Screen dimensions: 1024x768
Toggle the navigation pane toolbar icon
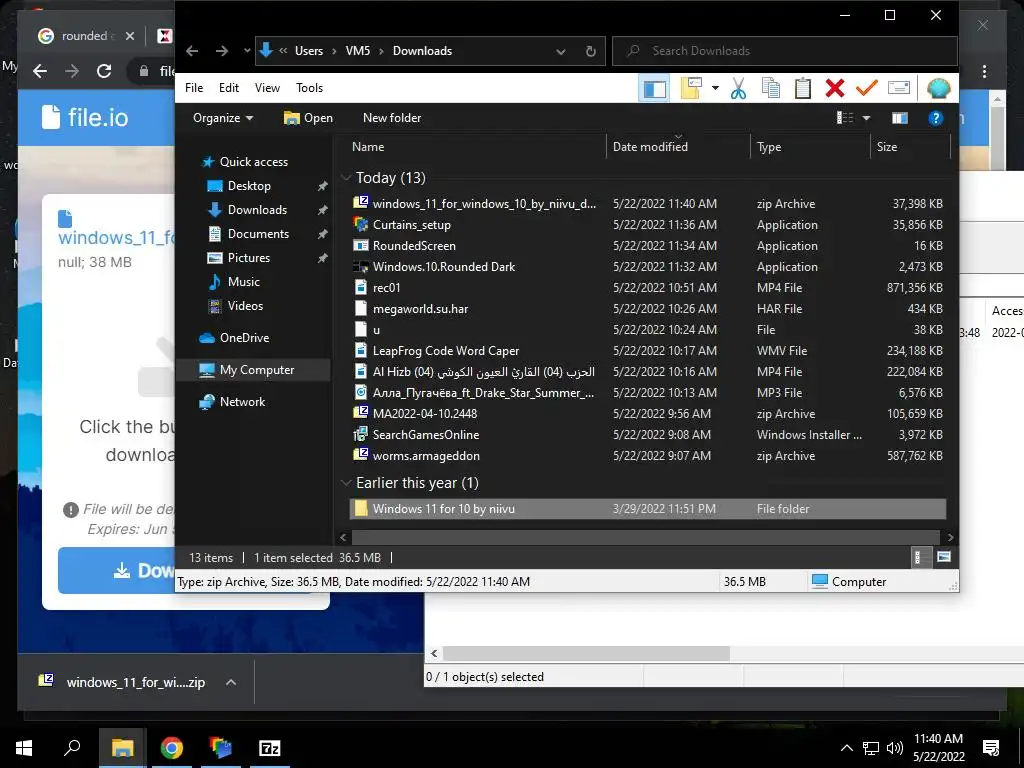(x=654, y=88)
